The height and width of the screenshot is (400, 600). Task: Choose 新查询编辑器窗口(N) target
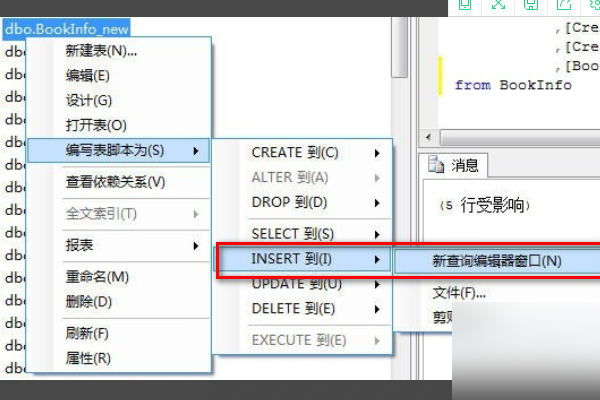coord(497,261)
